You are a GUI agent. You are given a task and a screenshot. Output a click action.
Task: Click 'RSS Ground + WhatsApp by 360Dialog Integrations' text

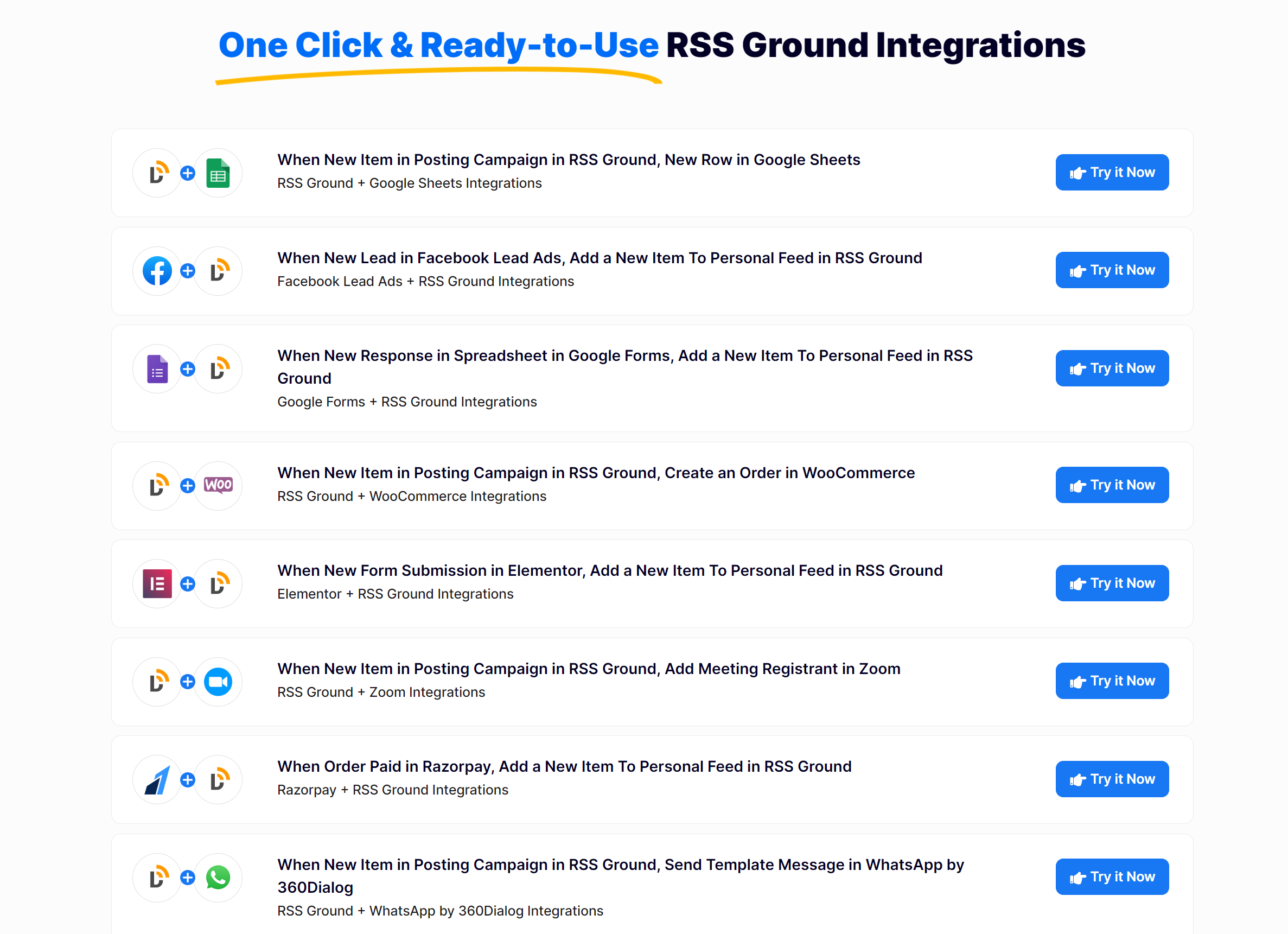440,911
